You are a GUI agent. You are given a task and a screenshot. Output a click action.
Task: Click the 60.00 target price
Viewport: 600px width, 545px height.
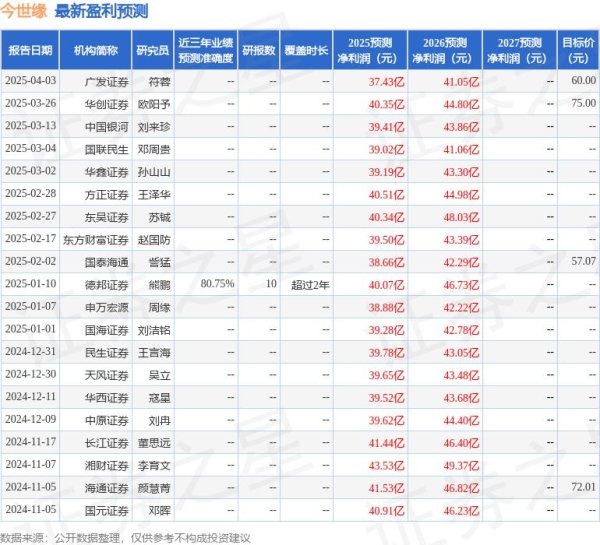pos(584,80)
